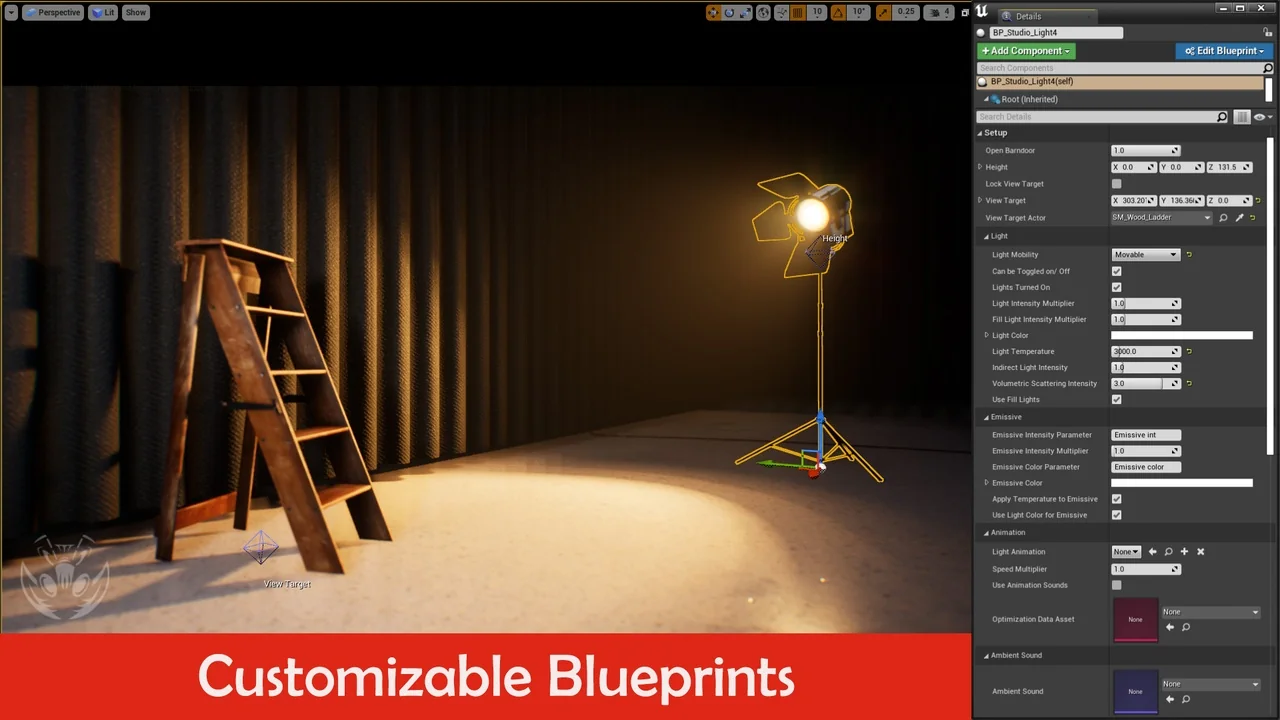The image size is (1280, 720).
Task: Browse to View Target Actor asset magnifier
Action: 1223,217
